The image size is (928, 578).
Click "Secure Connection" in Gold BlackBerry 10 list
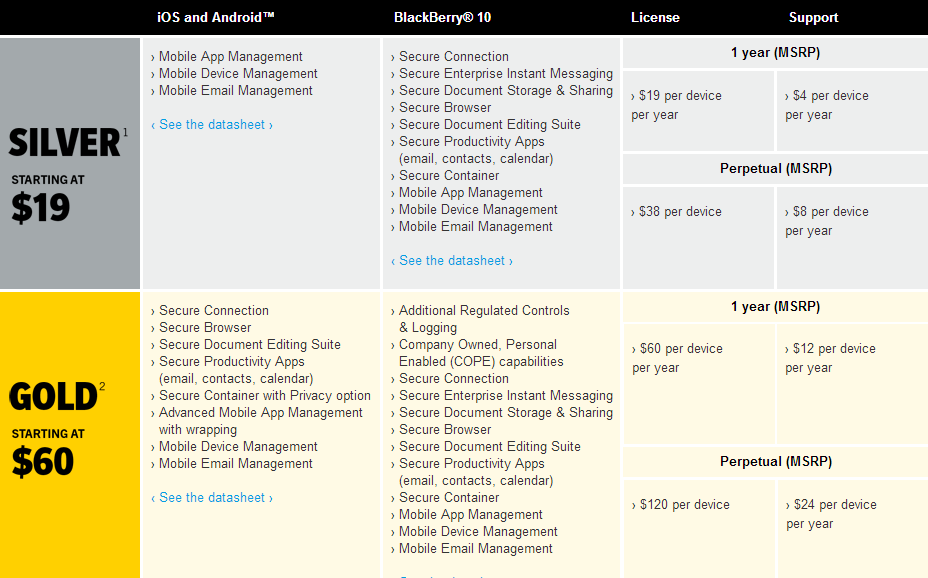[453, 379]
